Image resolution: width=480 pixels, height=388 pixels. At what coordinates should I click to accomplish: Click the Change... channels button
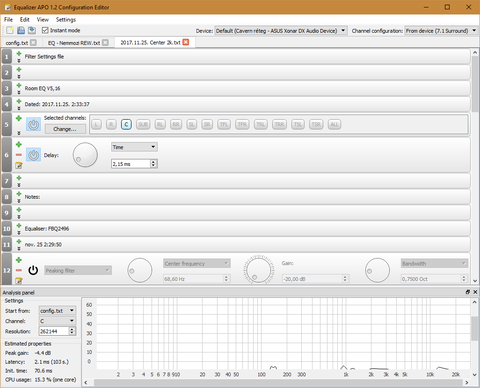[x=65, y=129]
